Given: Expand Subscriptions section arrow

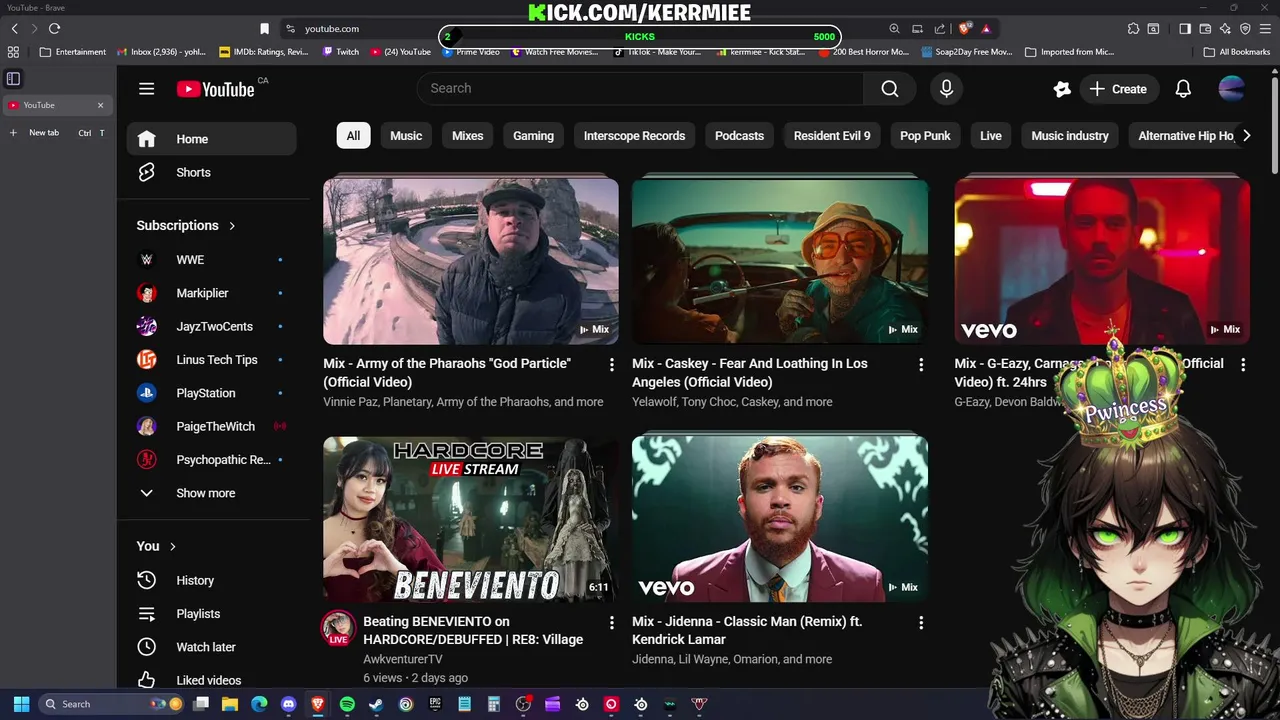Looking at the screenshot, I should tap(232, 226).
